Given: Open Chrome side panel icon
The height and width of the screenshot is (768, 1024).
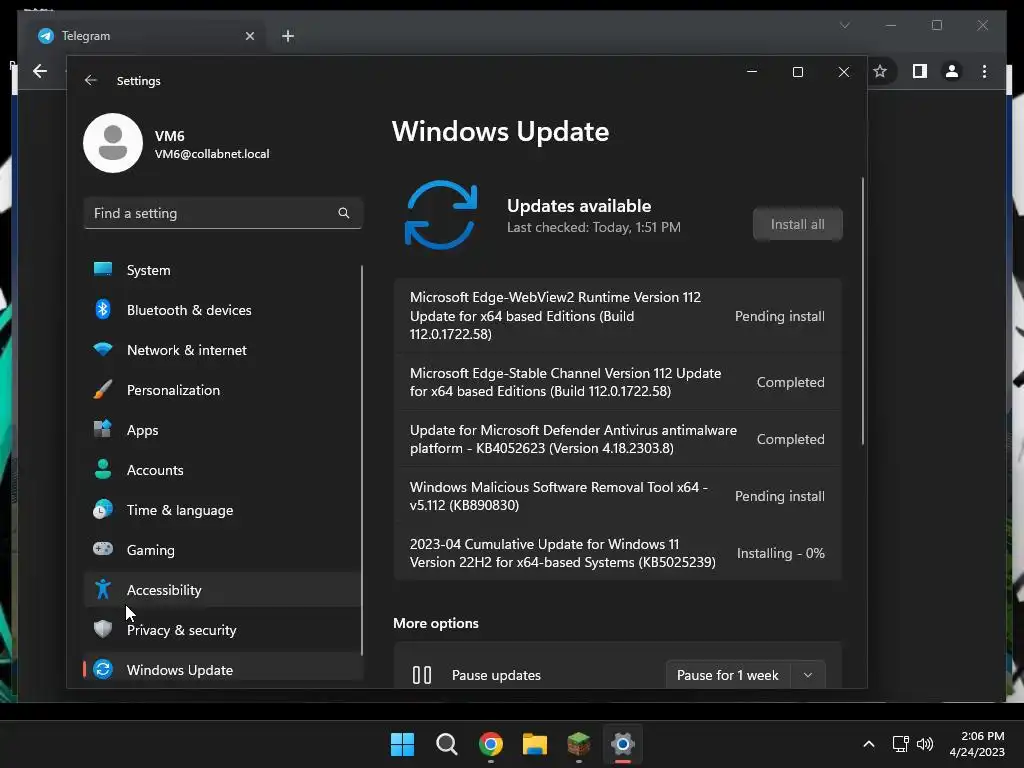Looking at the screenshot, I should [920, 71].
